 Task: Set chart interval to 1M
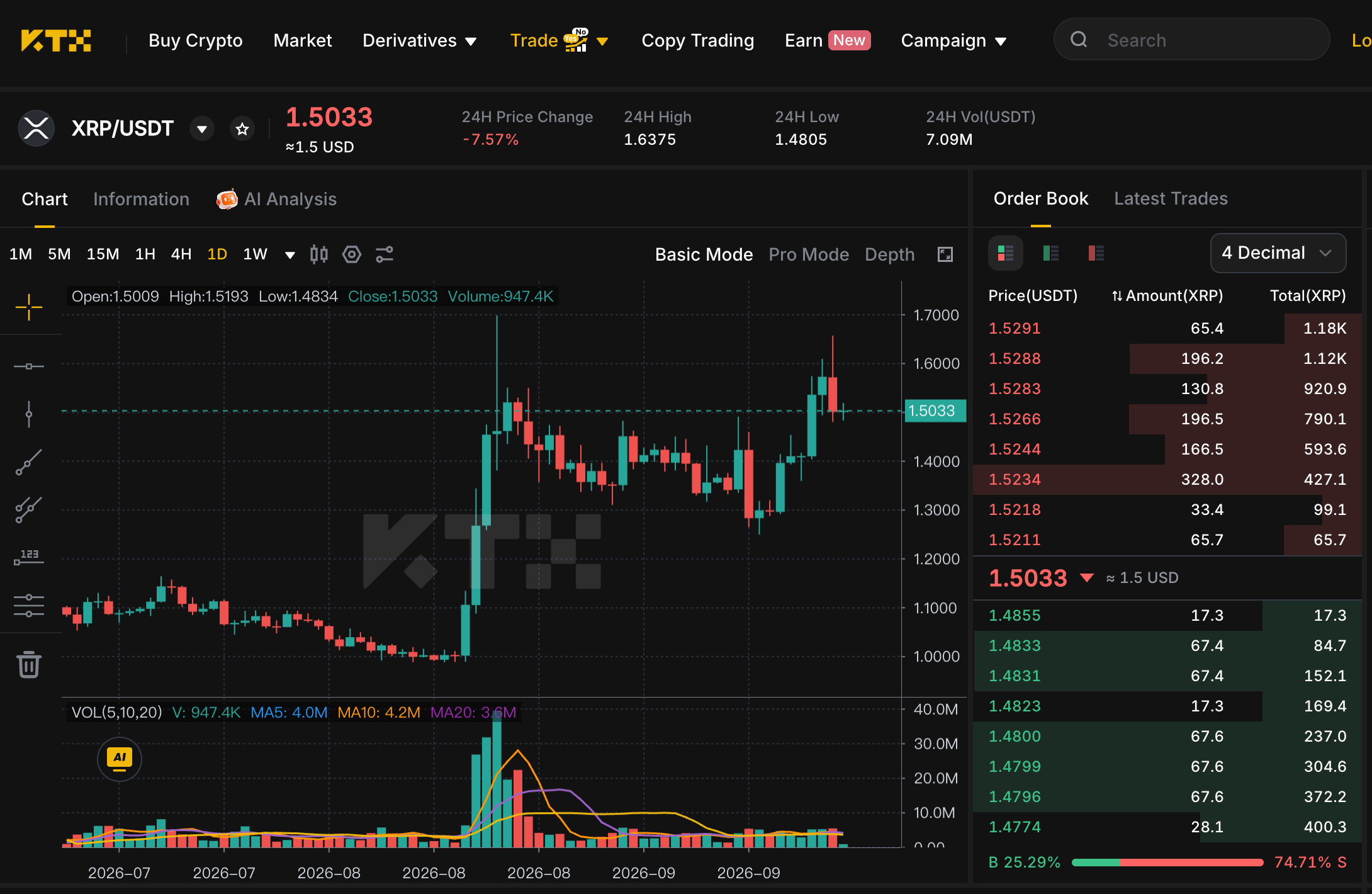(21, 254)
